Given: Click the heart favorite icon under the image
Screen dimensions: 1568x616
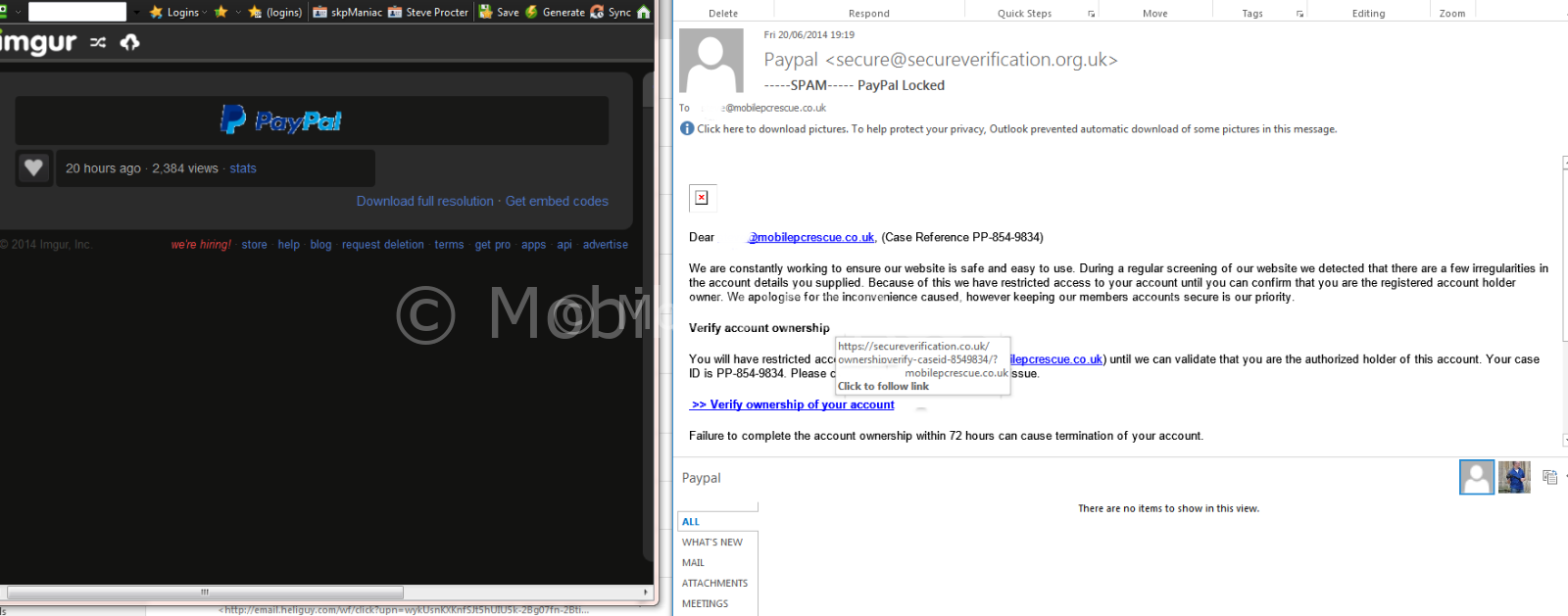Looking at the screenshot, I should click(33, 167).
